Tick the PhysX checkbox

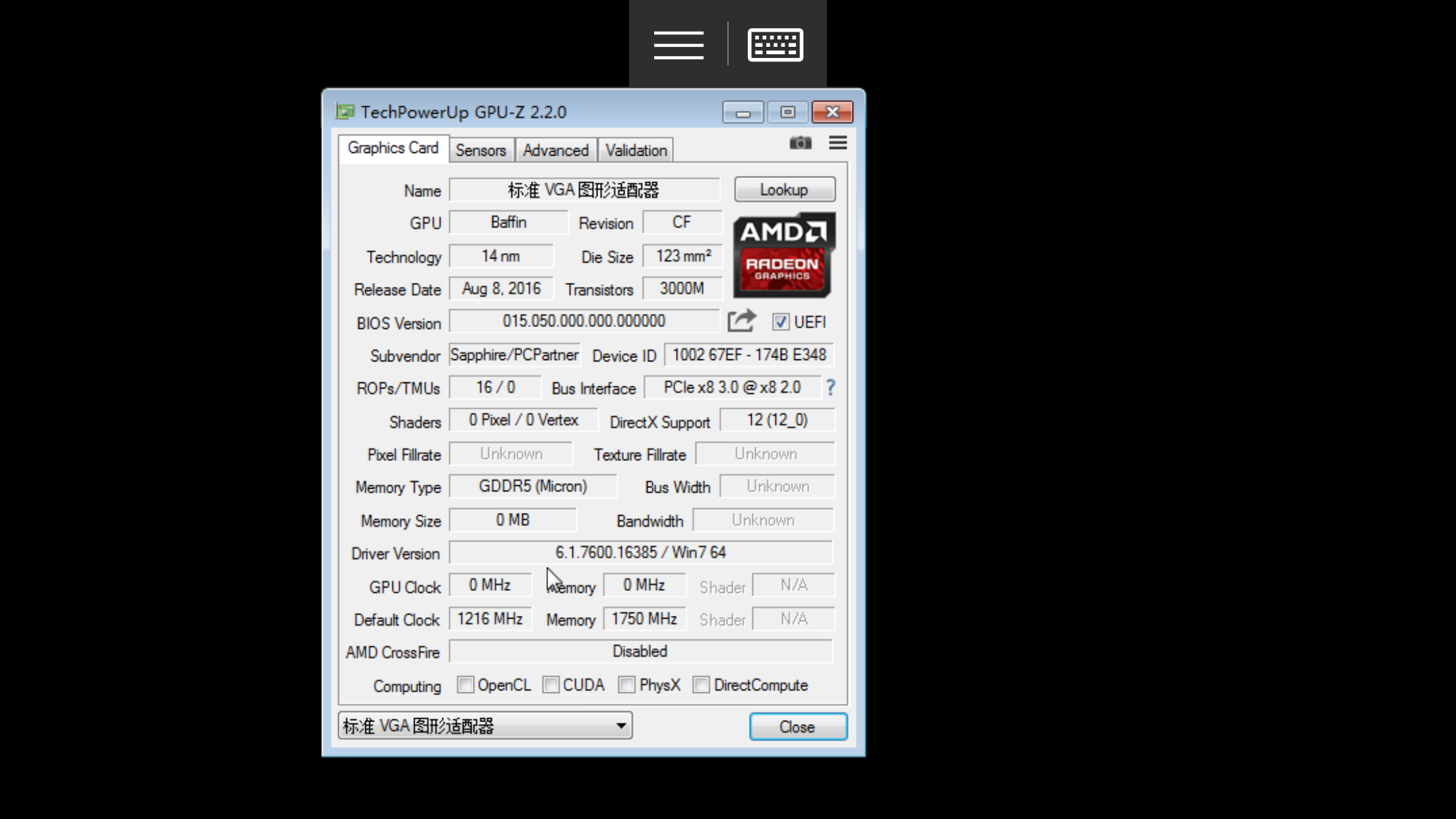pyautogui.click(x=627, y=684)
